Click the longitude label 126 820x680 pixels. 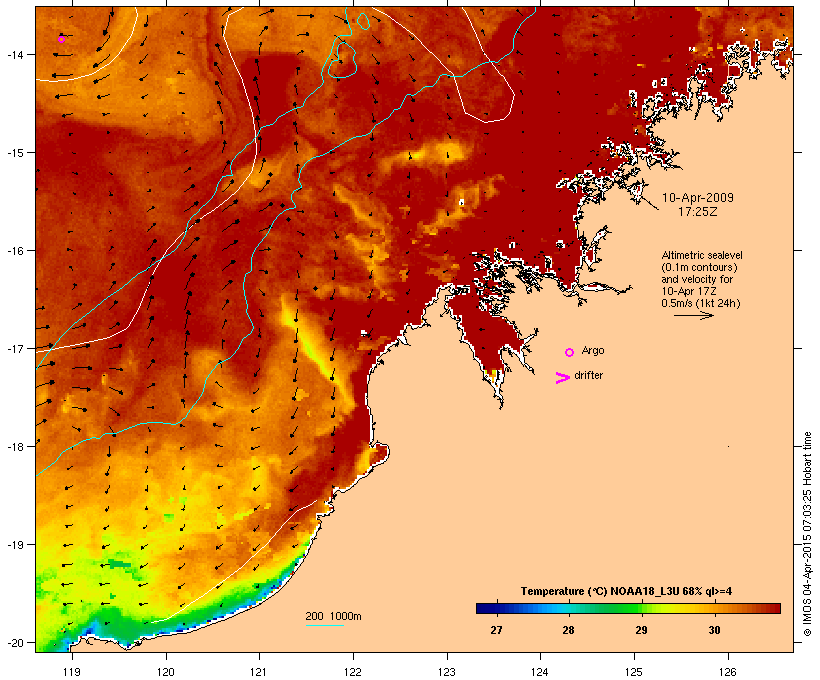tap(728, 672)
